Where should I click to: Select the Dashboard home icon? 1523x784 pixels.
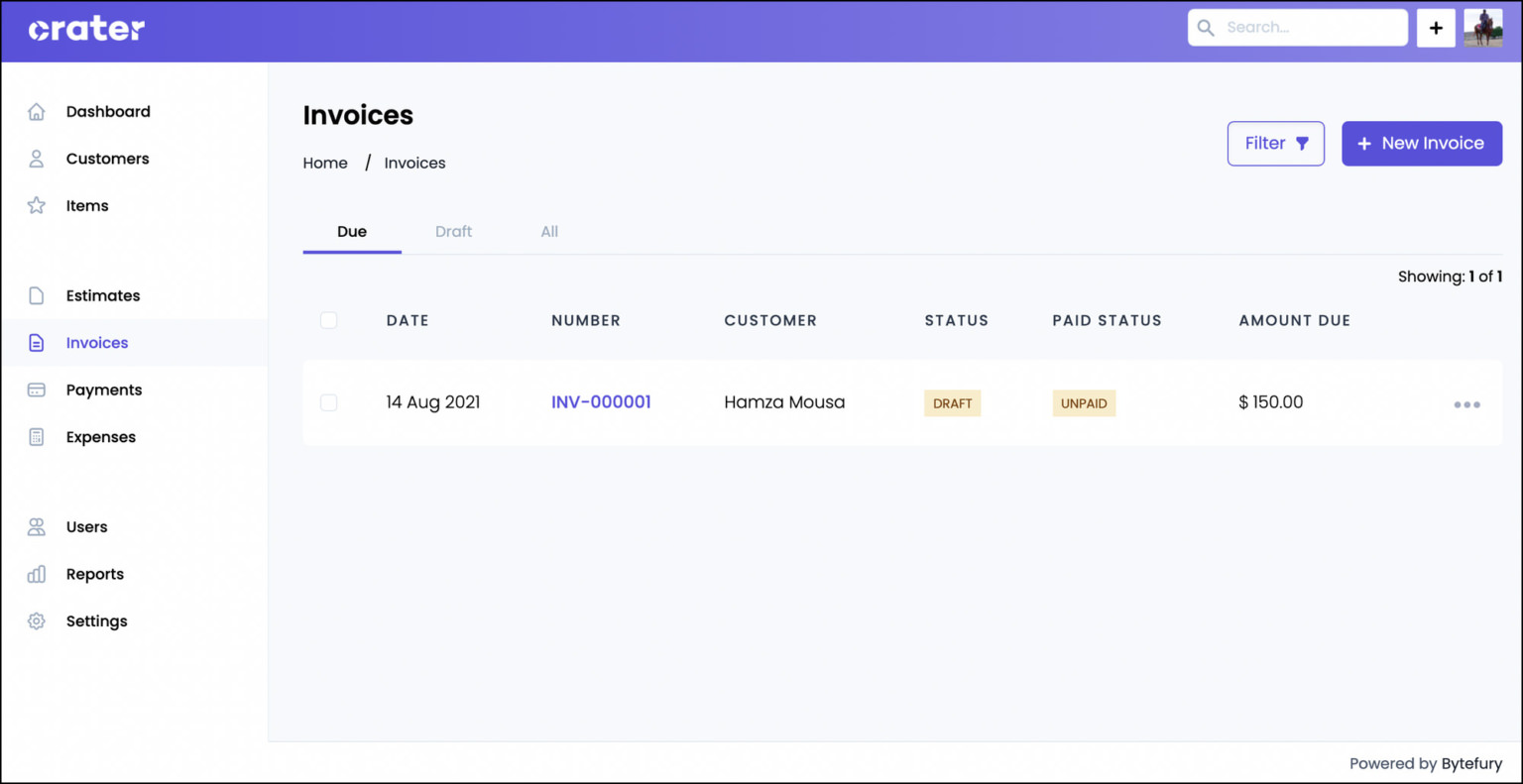36,111
